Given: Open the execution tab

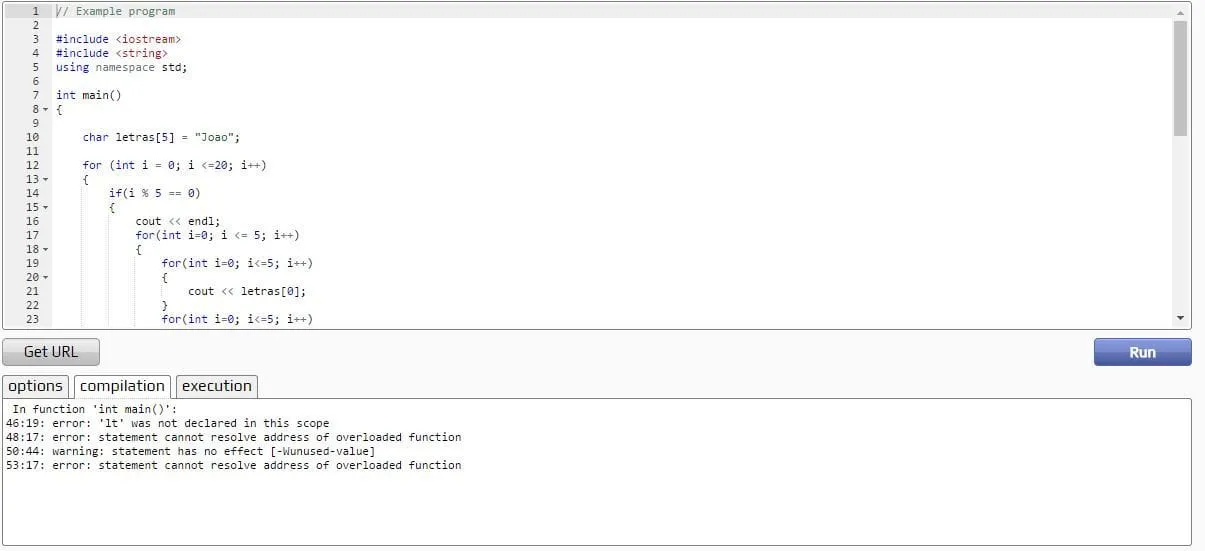Looking at the screenshot, I should tap(216, 386).
